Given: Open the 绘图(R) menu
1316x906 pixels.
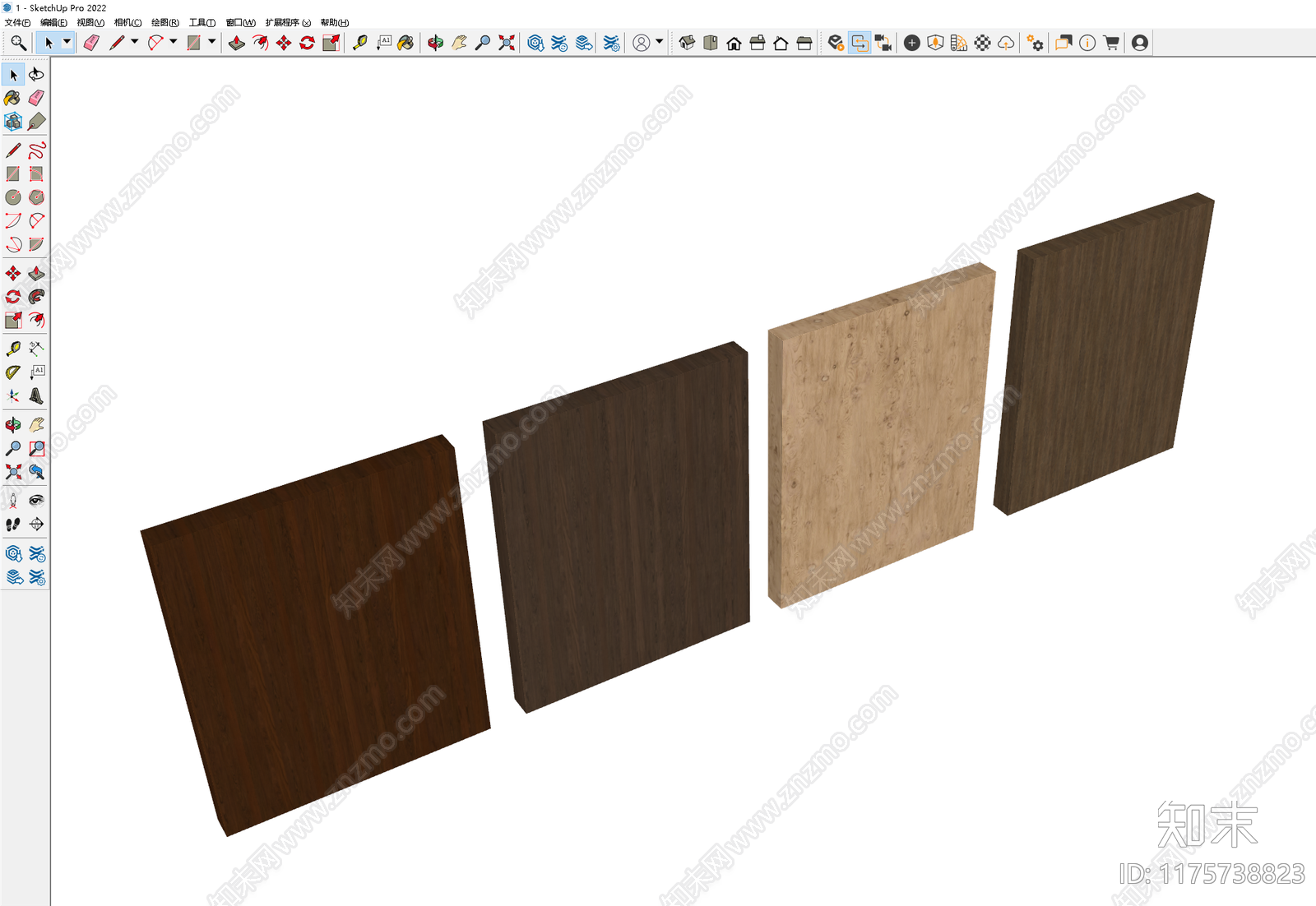Looking at the screenshot, I should point(164,22).
